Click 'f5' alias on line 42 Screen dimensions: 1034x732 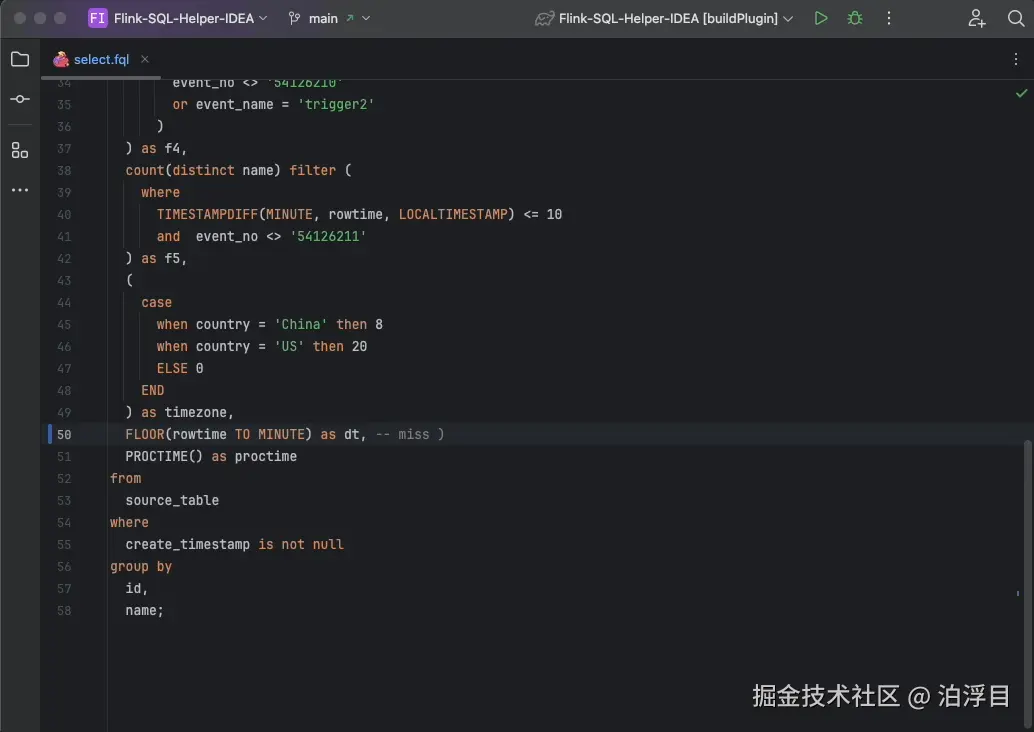(x=172, y=259)
